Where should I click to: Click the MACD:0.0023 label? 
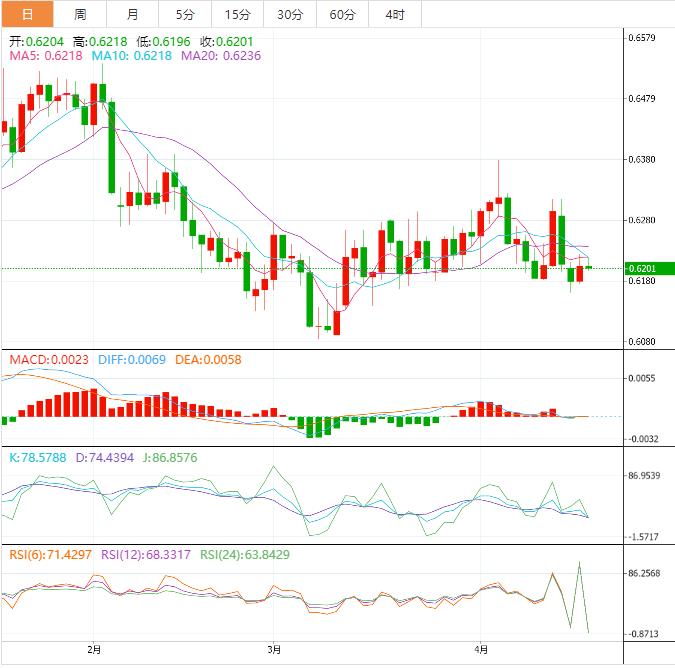tap(49, 359)
